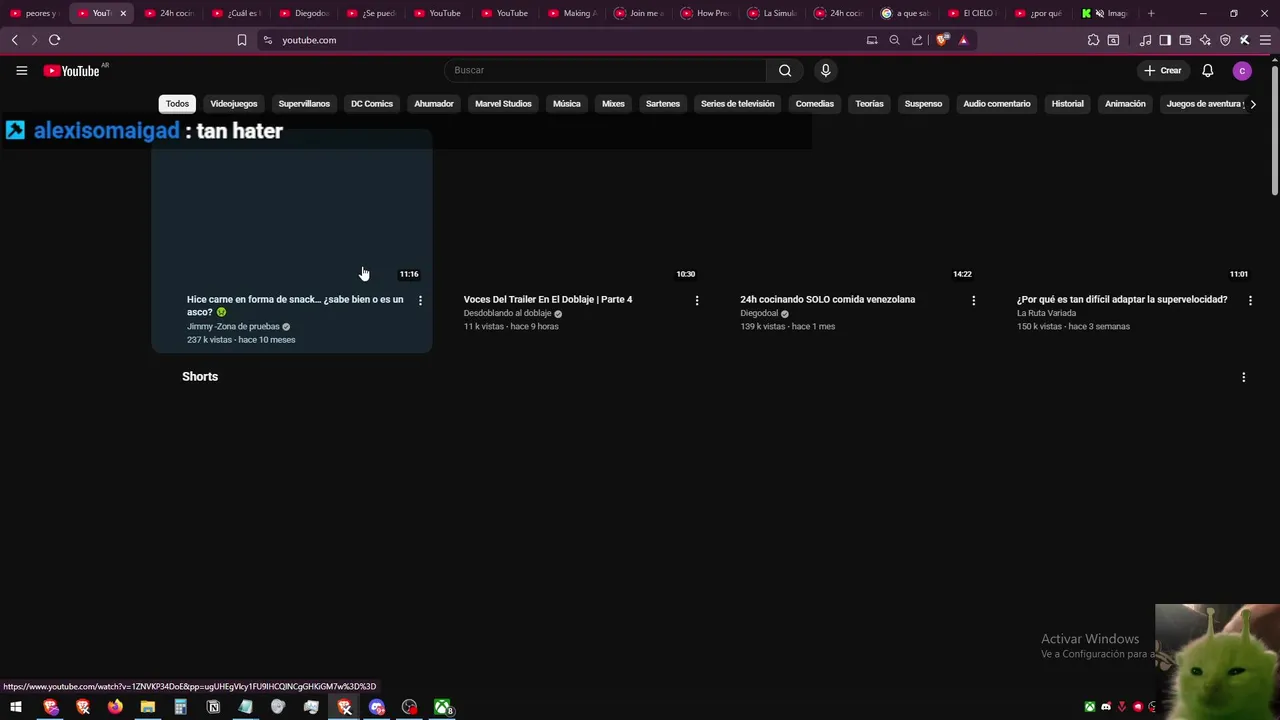Screen dimensions: 1280x720
Task: Select the Marvel Studios filter chip
Action: coord(503,104)
